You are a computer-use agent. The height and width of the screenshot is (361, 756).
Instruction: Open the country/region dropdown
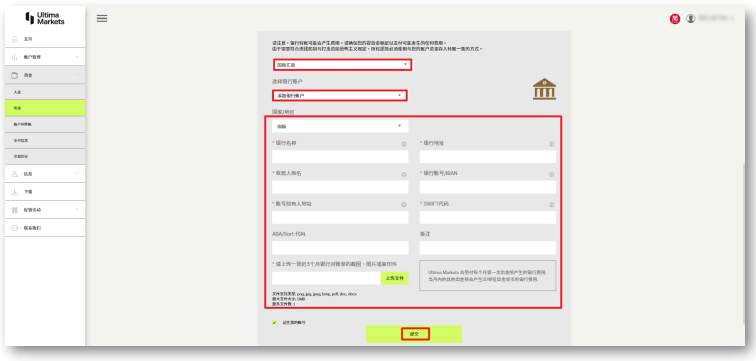[340, 126]
